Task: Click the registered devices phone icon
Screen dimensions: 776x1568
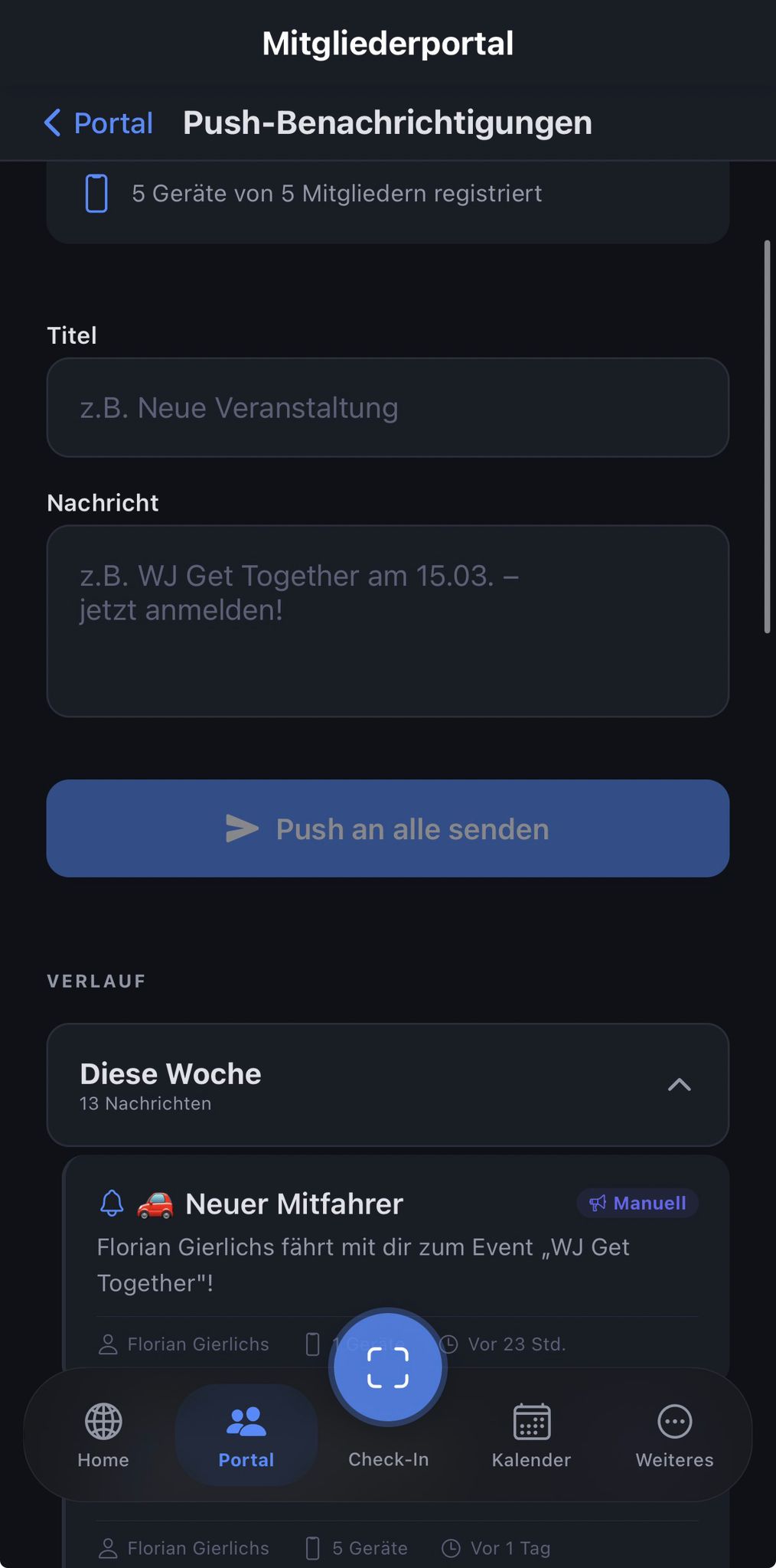Action: pos(96,194)
